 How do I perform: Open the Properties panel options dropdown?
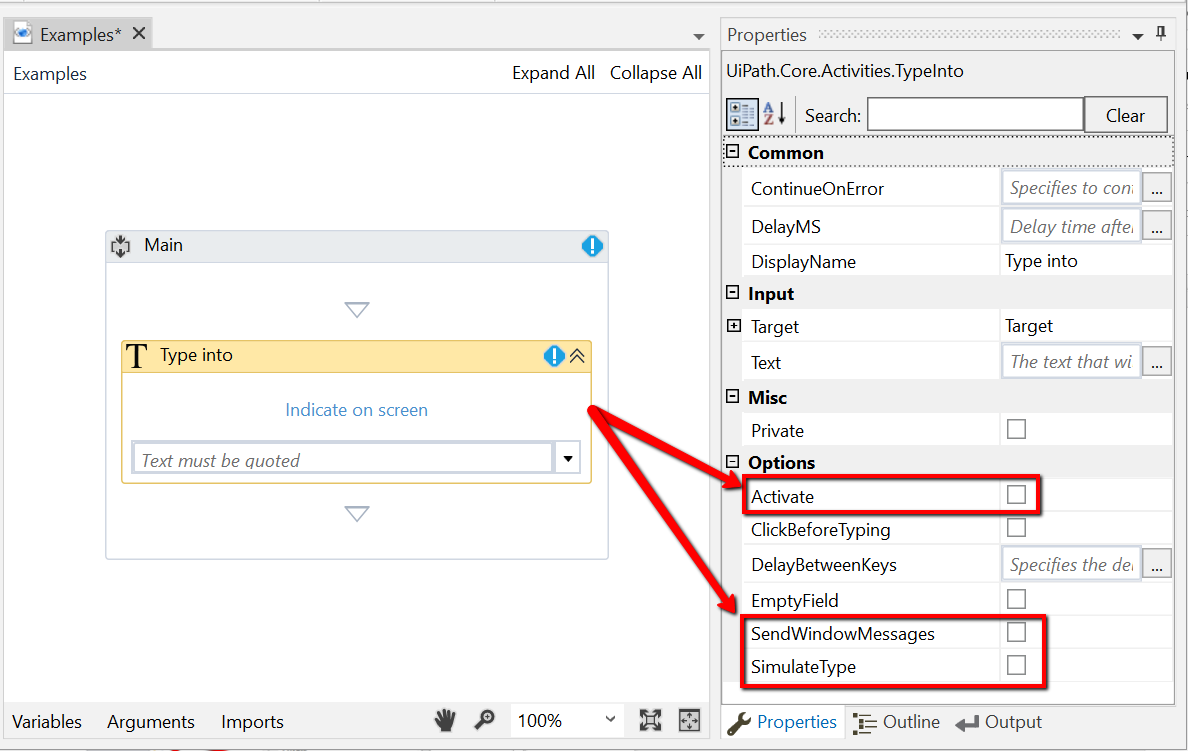pyautogui.click(x=1137, y=36)
